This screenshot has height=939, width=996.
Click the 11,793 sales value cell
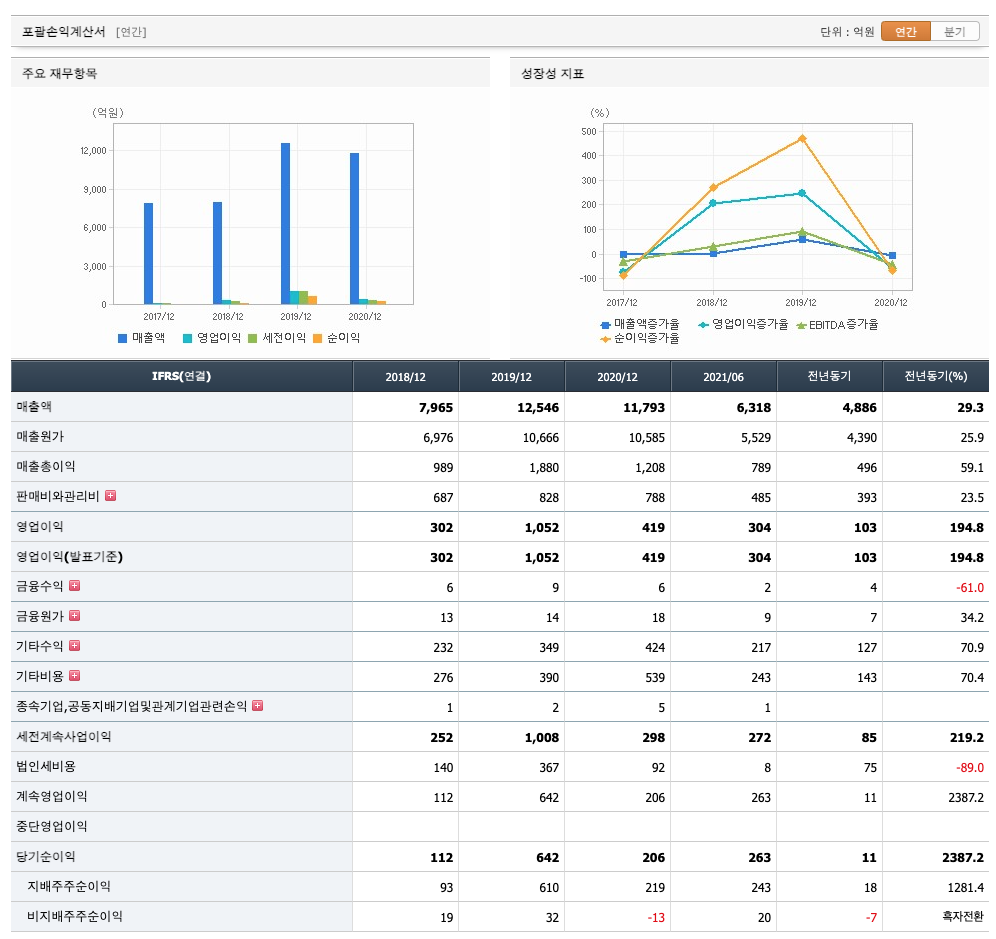[x=618, y=407]
